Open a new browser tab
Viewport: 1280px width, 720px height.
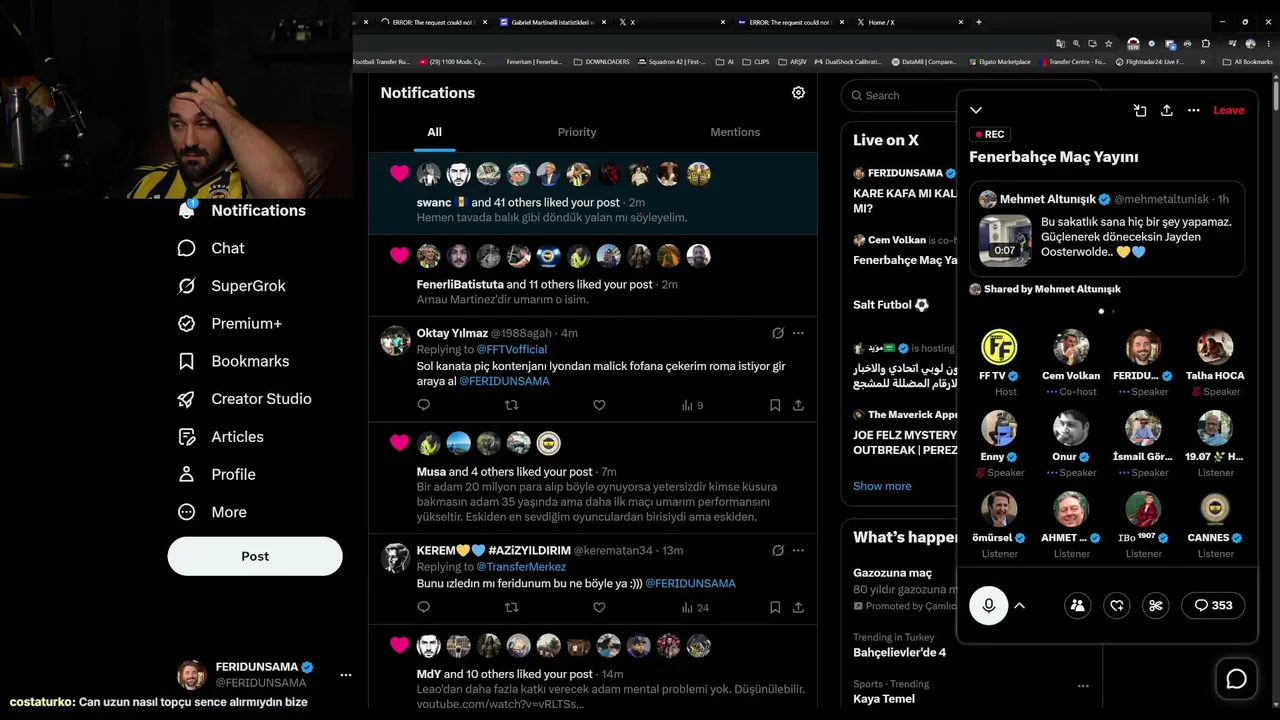(979, 22)
